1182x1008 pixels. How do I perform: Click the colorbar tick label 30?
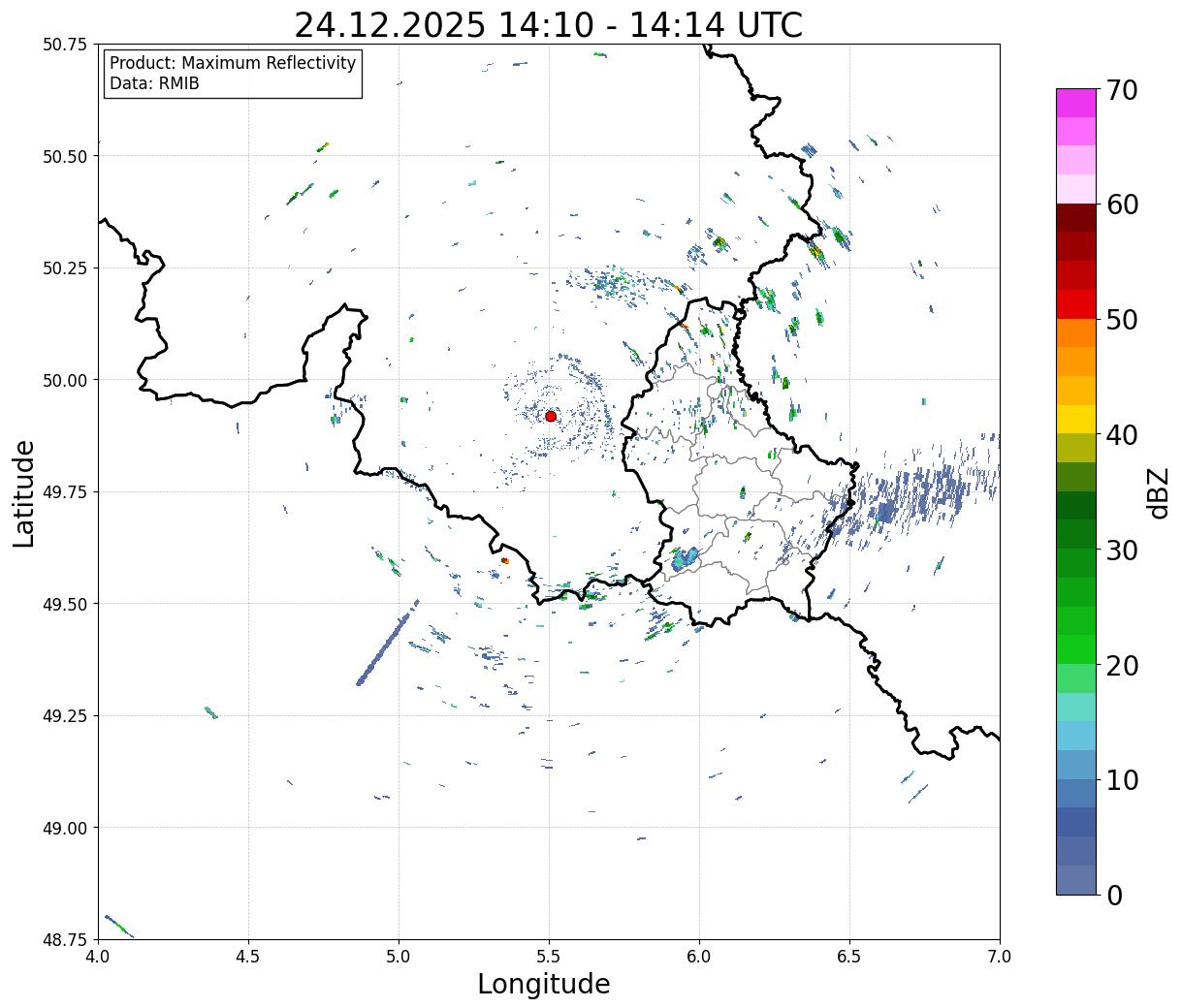(x=1122, y=551)
